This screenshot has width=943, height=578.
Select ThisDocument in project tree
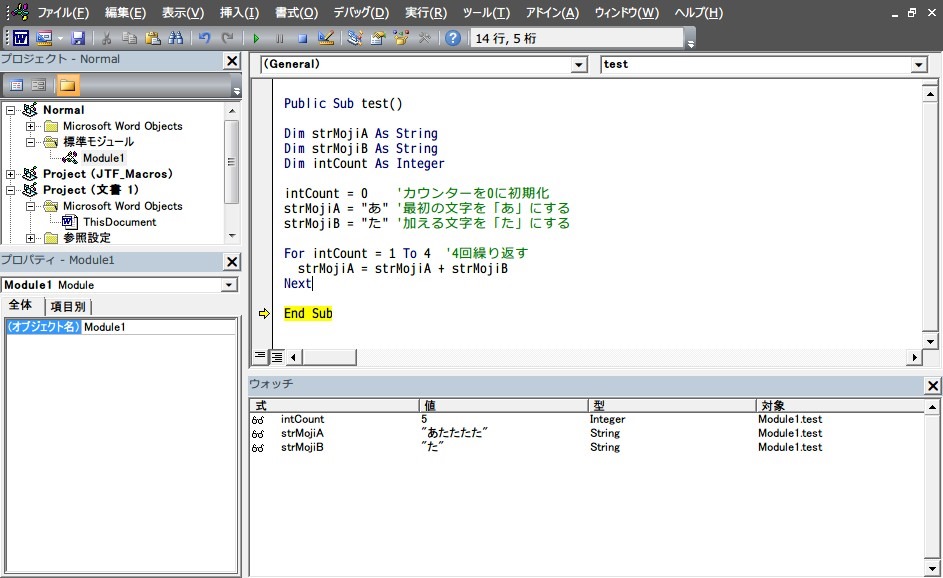tap(120, 222)
